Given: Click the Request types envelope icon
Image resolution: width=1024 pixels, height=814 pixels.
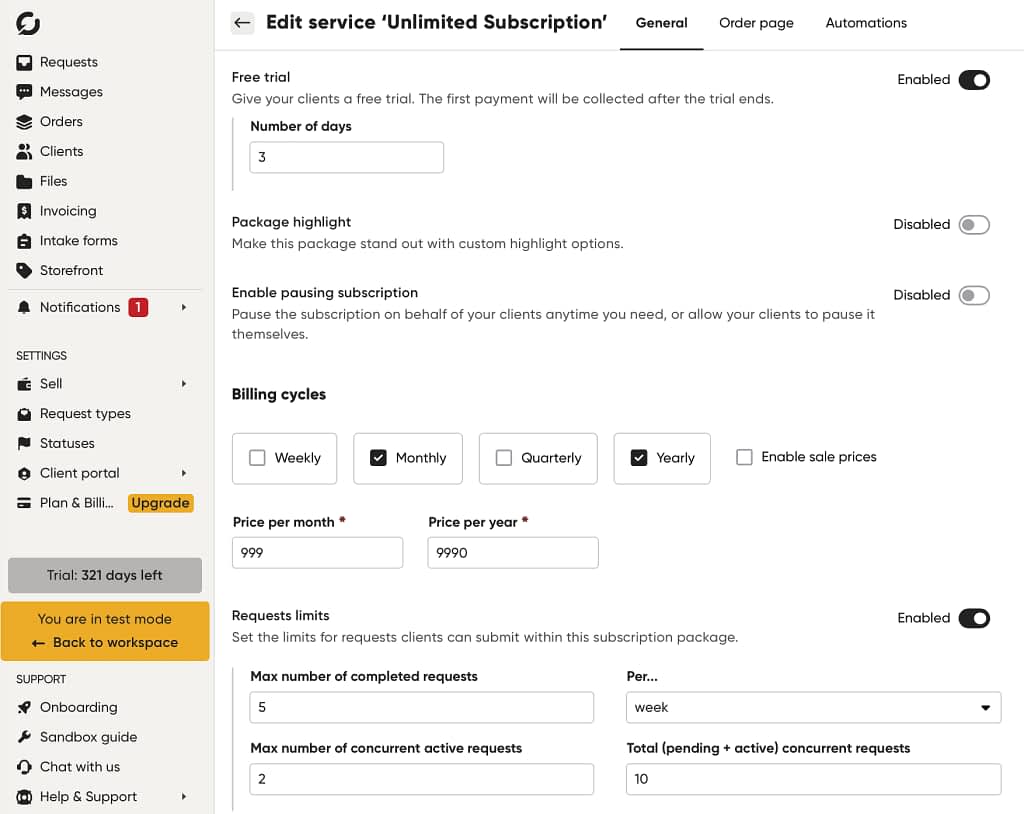Looking at the screenshot, I should (24, 414).
